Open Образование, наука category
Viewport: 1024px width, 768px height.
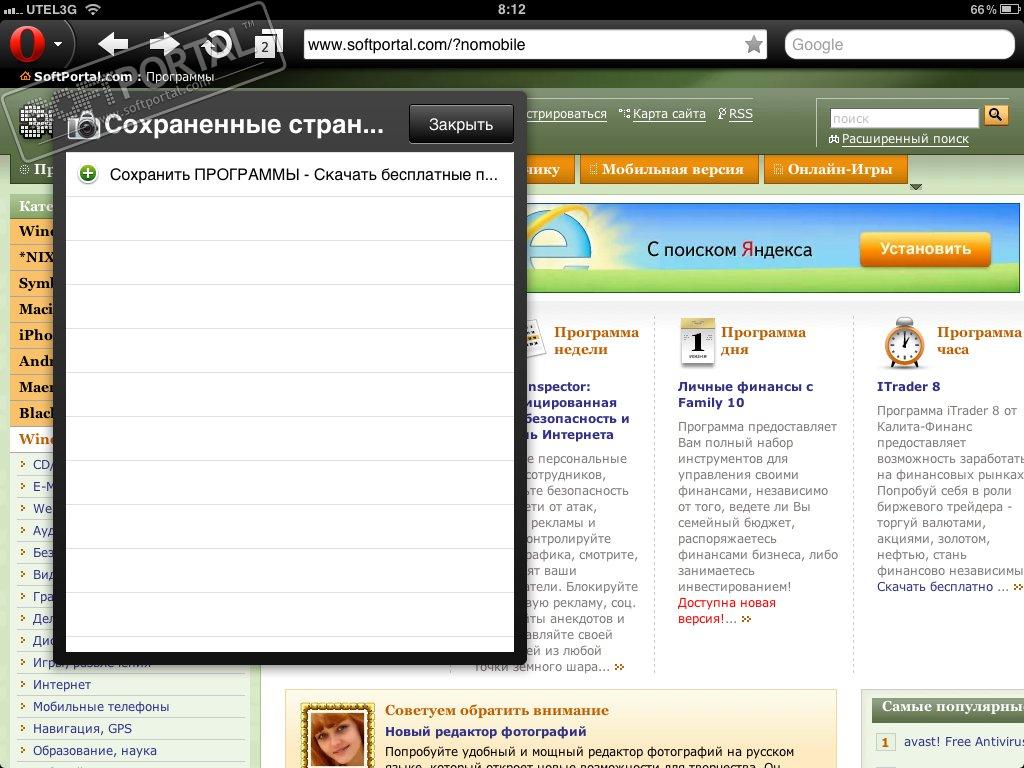pyautogui.click(x=95, y=750)
